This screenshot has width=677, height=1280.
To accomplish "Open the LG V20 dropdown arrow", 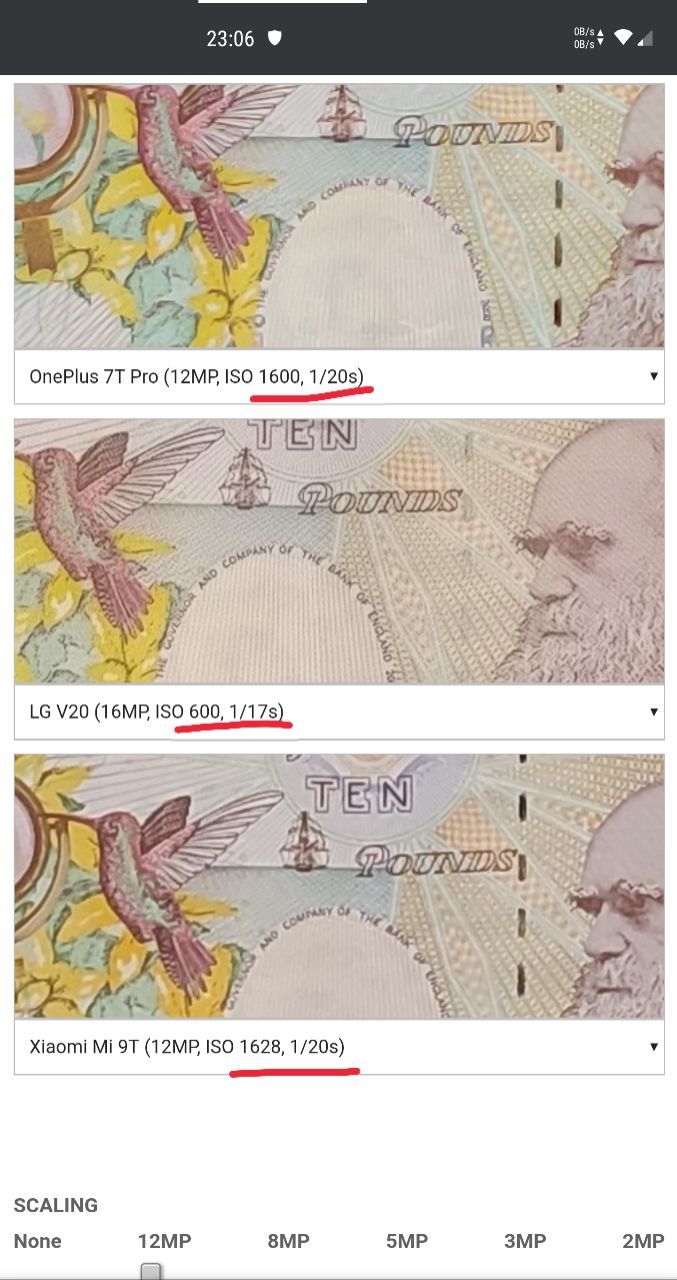I will [654, 712].
